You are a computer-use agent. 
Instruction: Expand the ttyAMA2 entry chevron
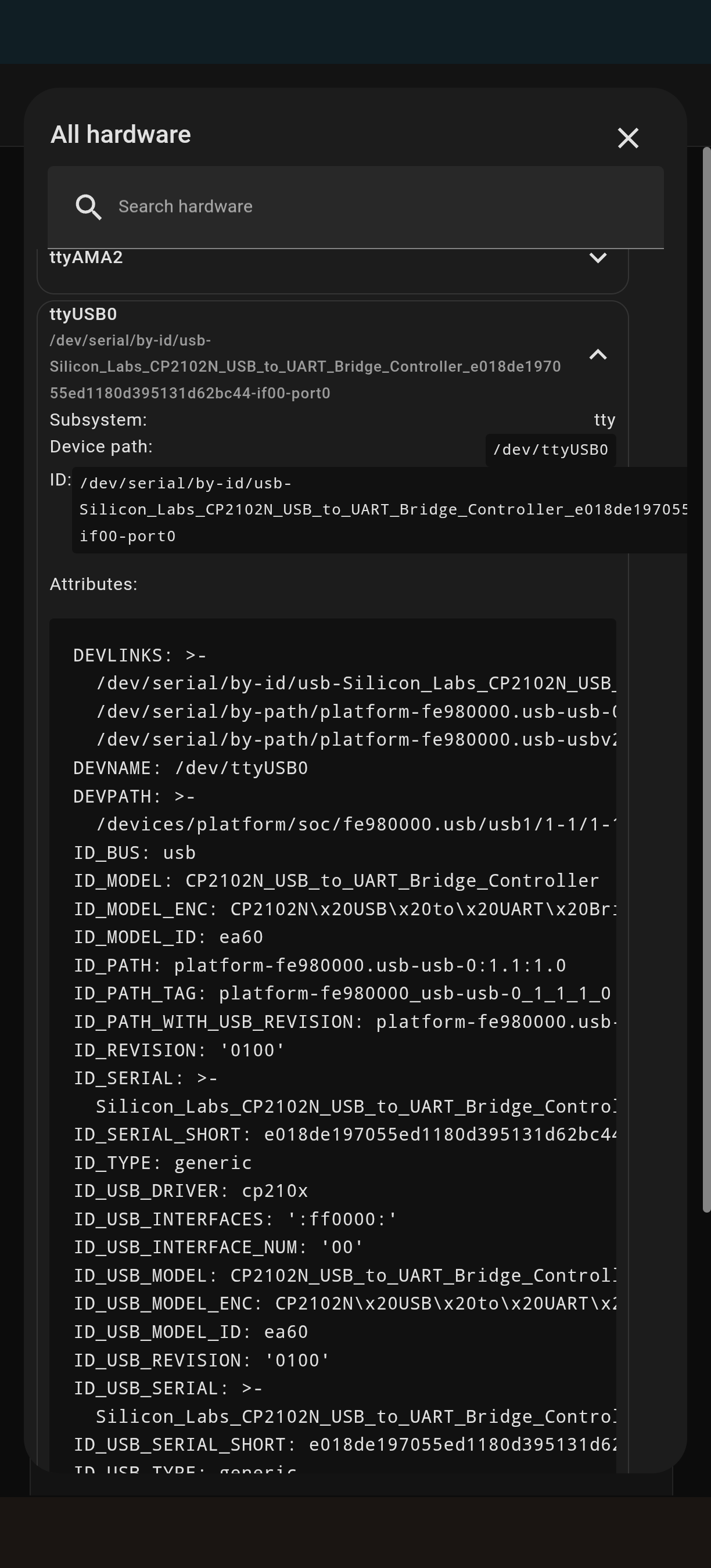(598, 258)
